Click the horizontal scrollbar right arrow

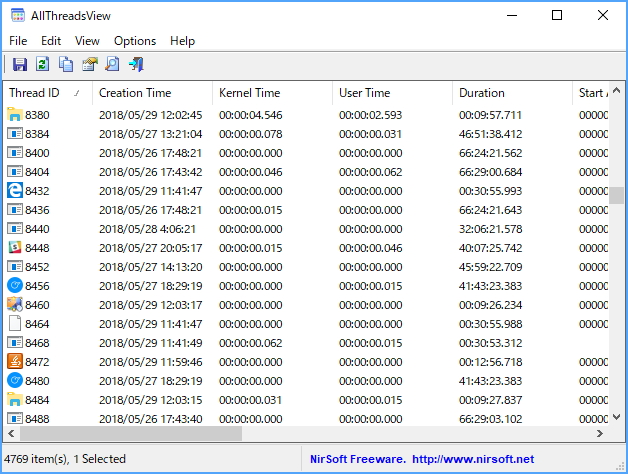pyautogui.click(x=600, y=433)
